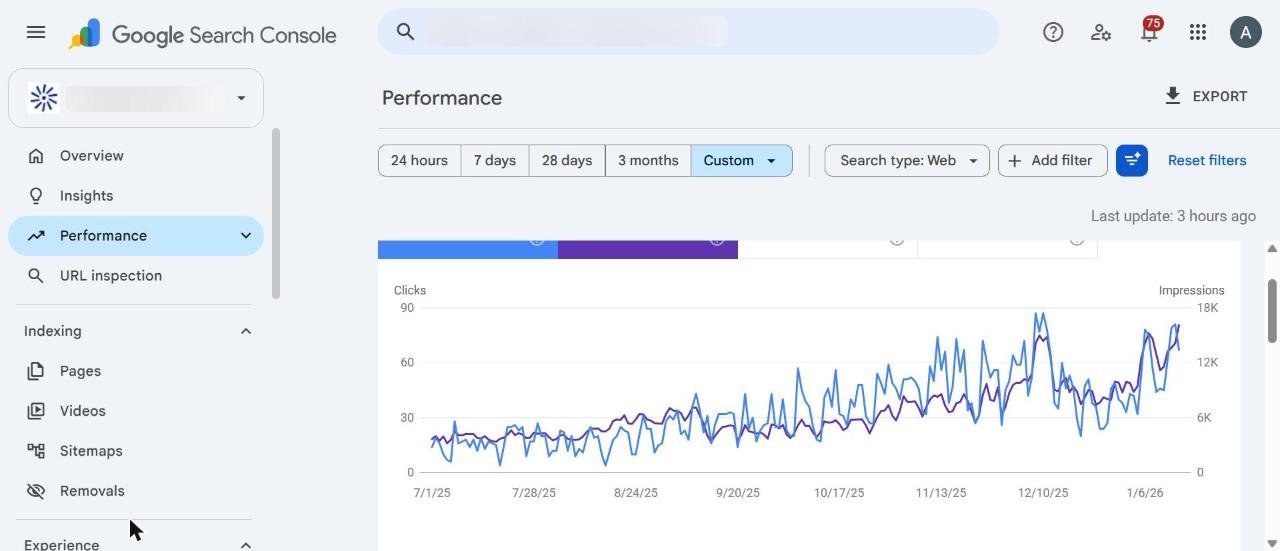
Task: Collapse the Experience section
Action: pos(246,545)
